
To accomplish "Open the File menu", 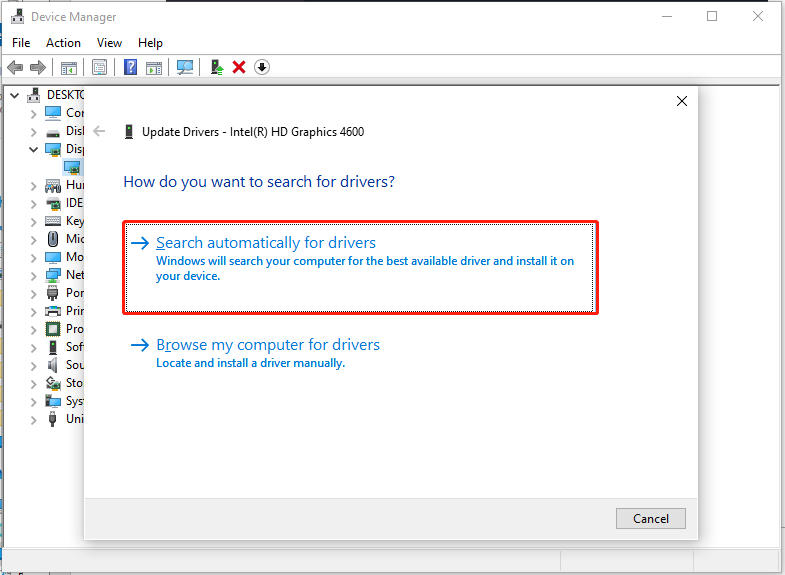I will (x=21, y=43).
